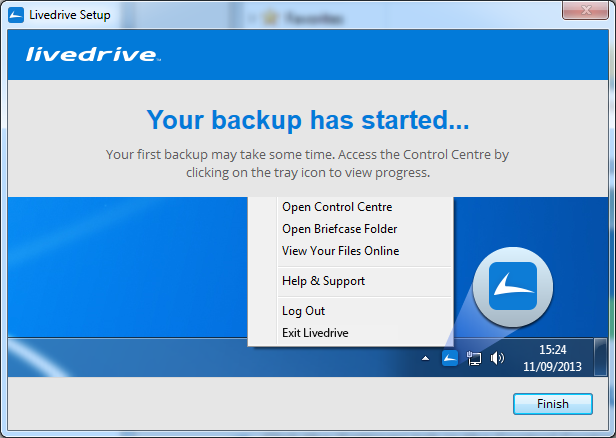Click the Livedrive Setup title text
Viewport: 616px width, 438px height.
tap(70, 15)
